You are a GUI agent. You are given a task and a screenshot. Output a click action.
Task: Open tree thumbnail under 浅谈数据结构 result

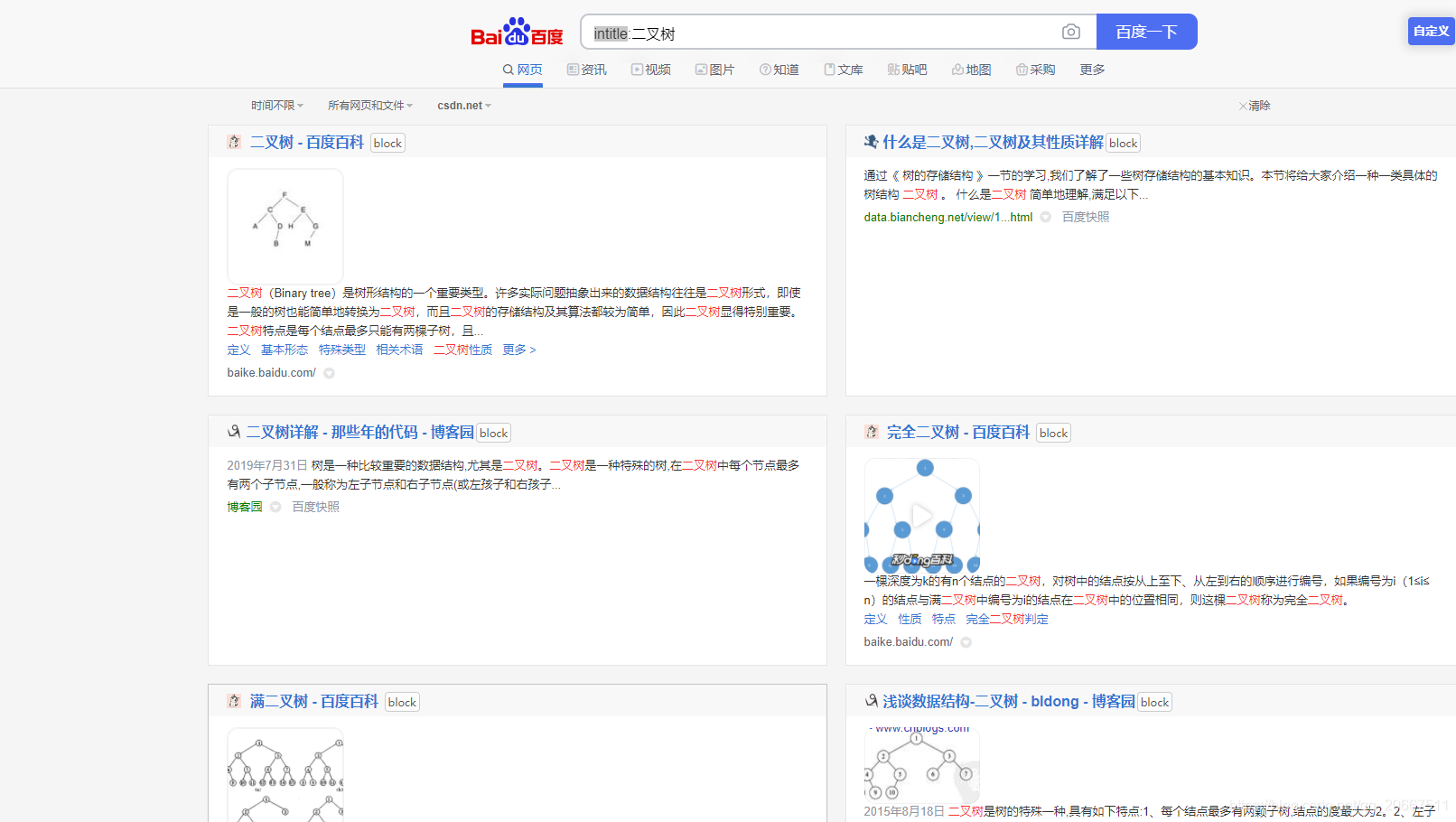point(922,765)
